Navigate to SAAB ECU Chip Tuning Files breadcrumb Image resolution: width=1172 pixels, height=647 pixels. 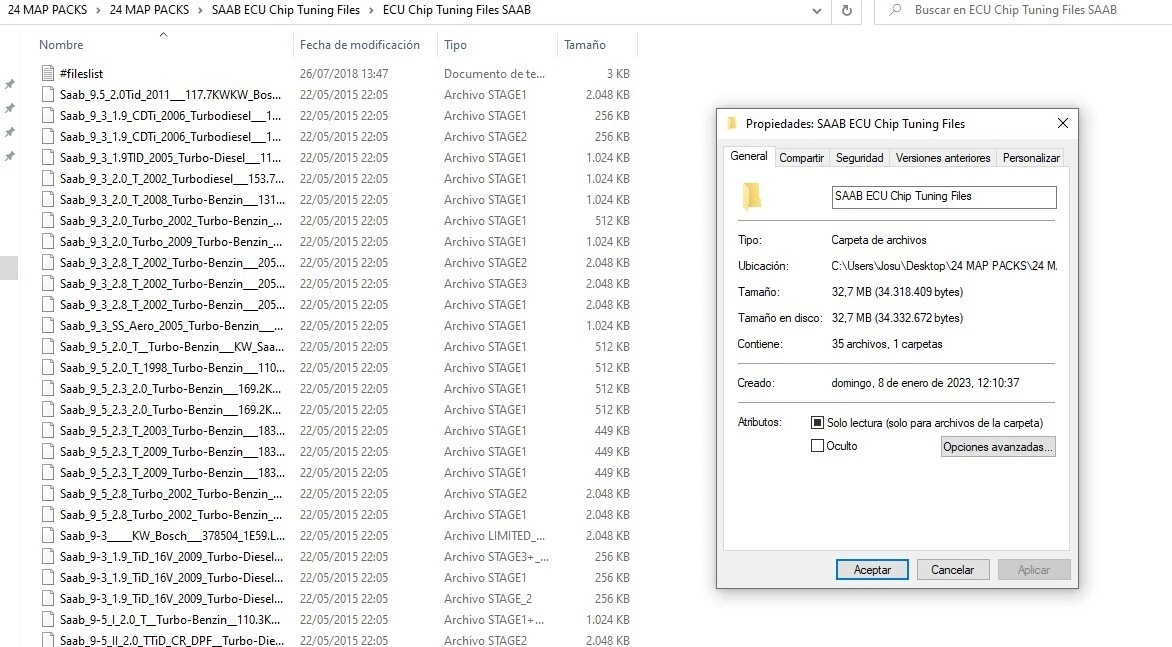coord(286,10)
